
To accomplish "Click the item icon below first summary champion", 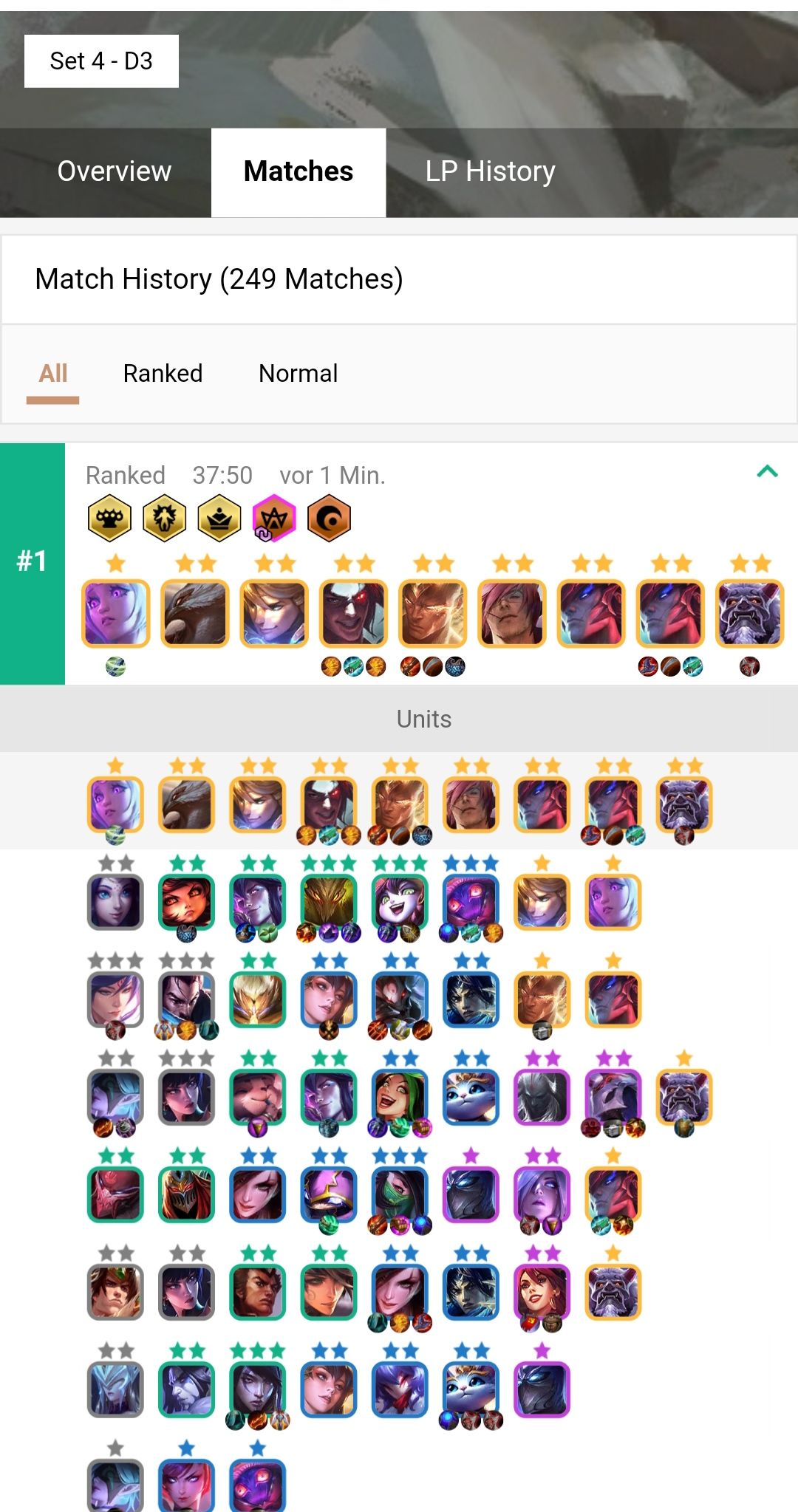I will (115, 667).
